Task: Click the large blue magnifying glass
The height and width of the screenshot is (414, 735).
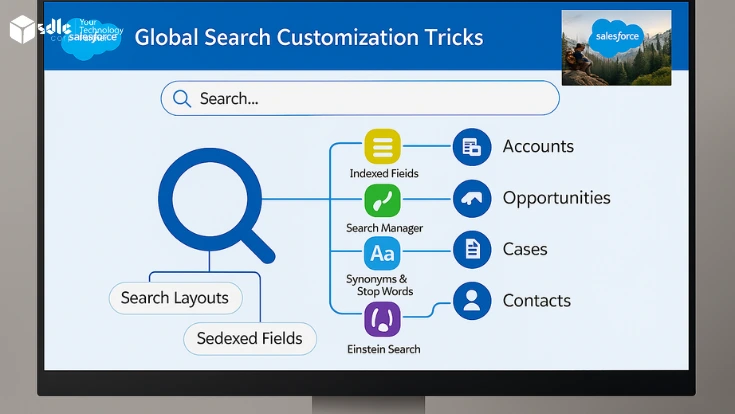Action: tap(216, 205)
